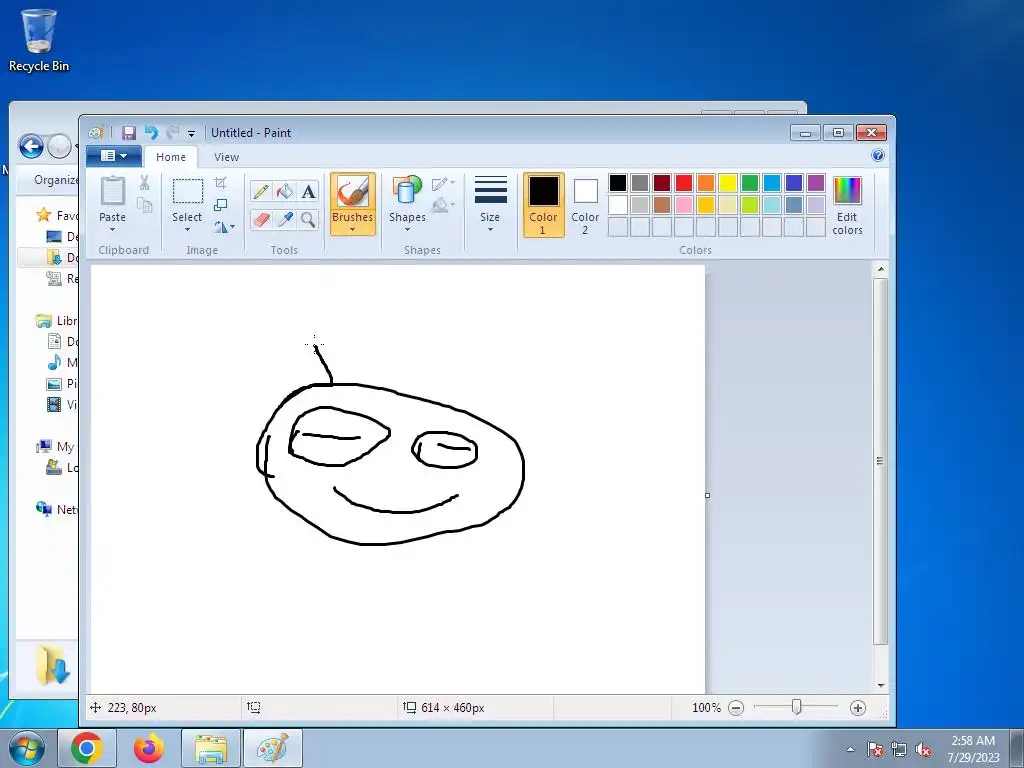
Task: Open Google Chrome from the taskbar
Action: (x=87, y=748)
